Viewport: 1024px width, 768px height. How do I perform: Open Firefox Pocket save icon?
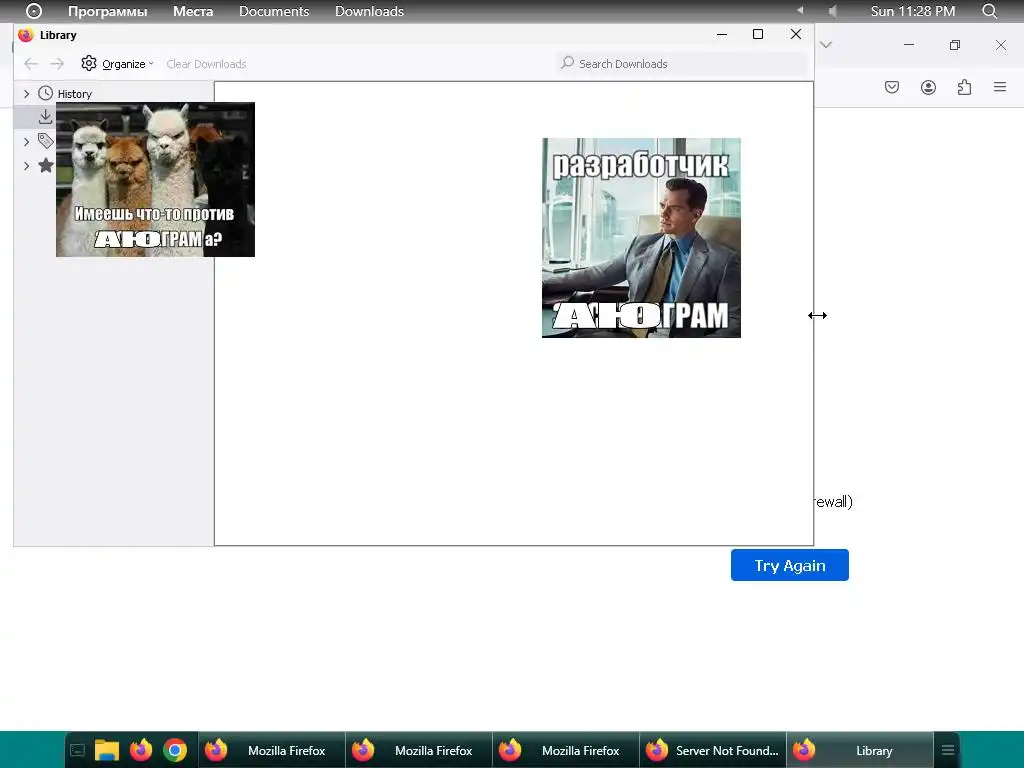892,87
